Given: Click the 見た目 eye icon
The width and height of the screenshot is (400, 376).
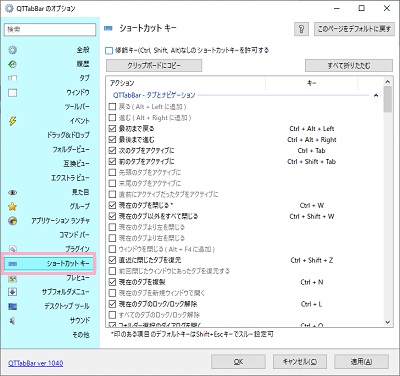Looking at the screenshot, I should pyautogui.click(x=12, y=192).
